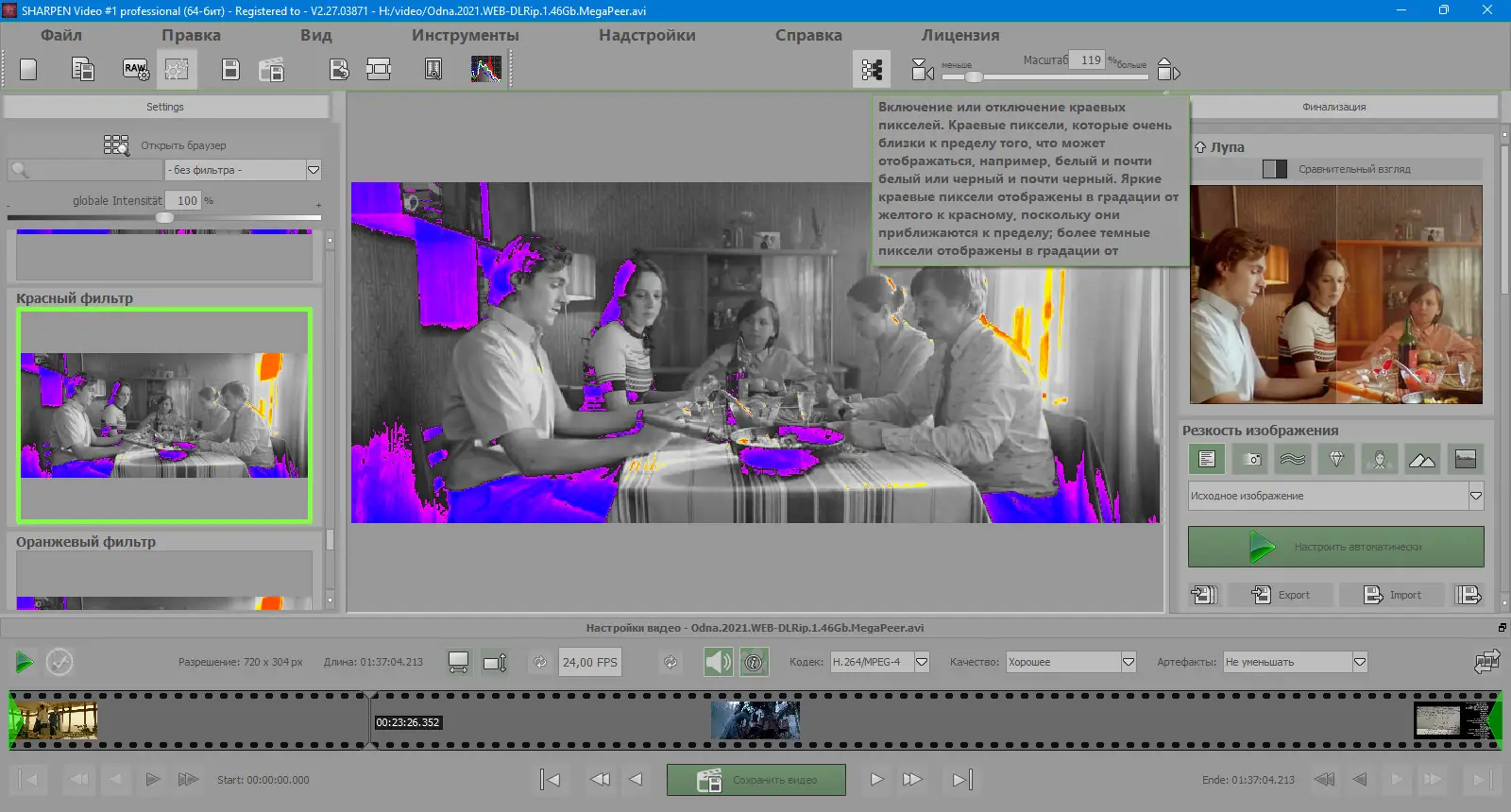This screenshot has height=812, width=1511.
Task: Click the document with floppy disk icon
Action: click(x=83, y=69)
